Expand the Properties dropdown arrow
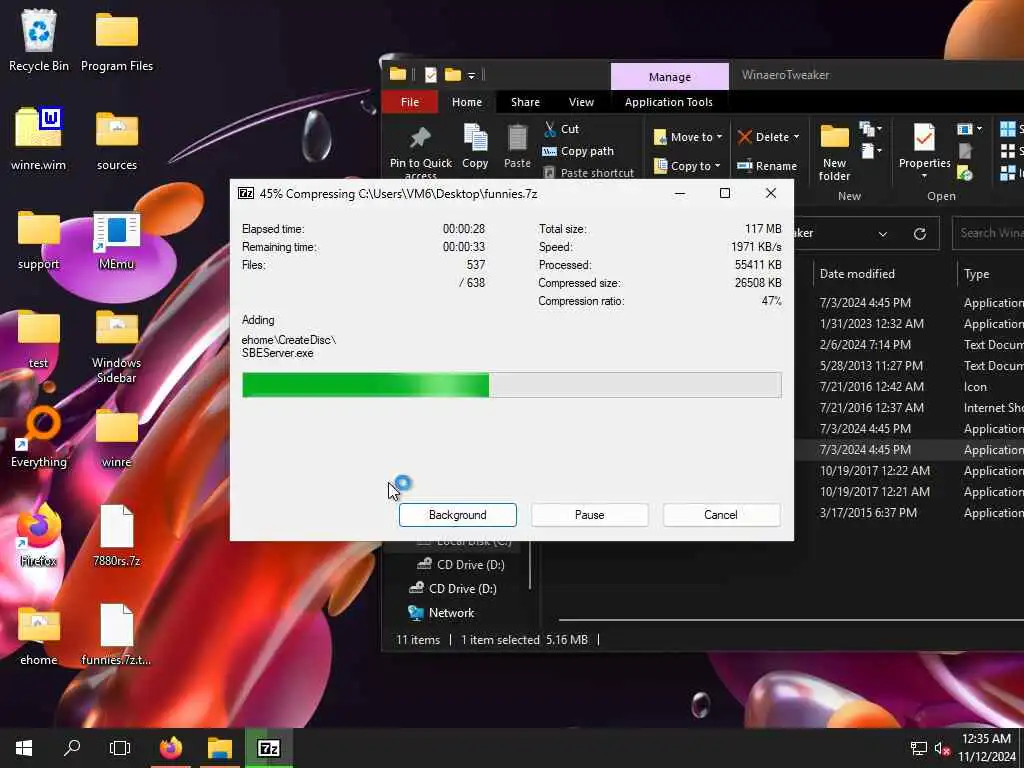The image size is (1024, 768). (x=924, y=176)
